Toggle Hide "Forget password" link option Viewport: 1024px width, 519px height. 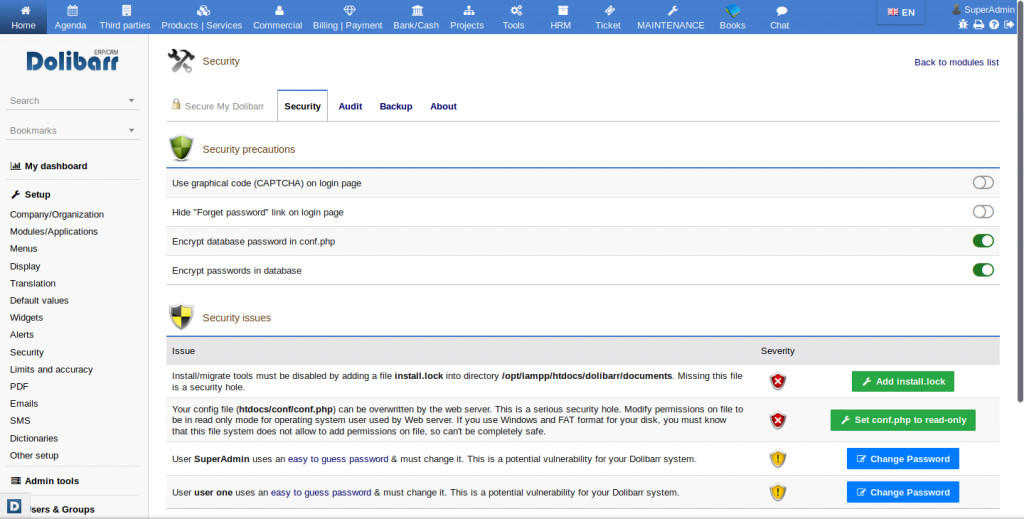point(983,212)
